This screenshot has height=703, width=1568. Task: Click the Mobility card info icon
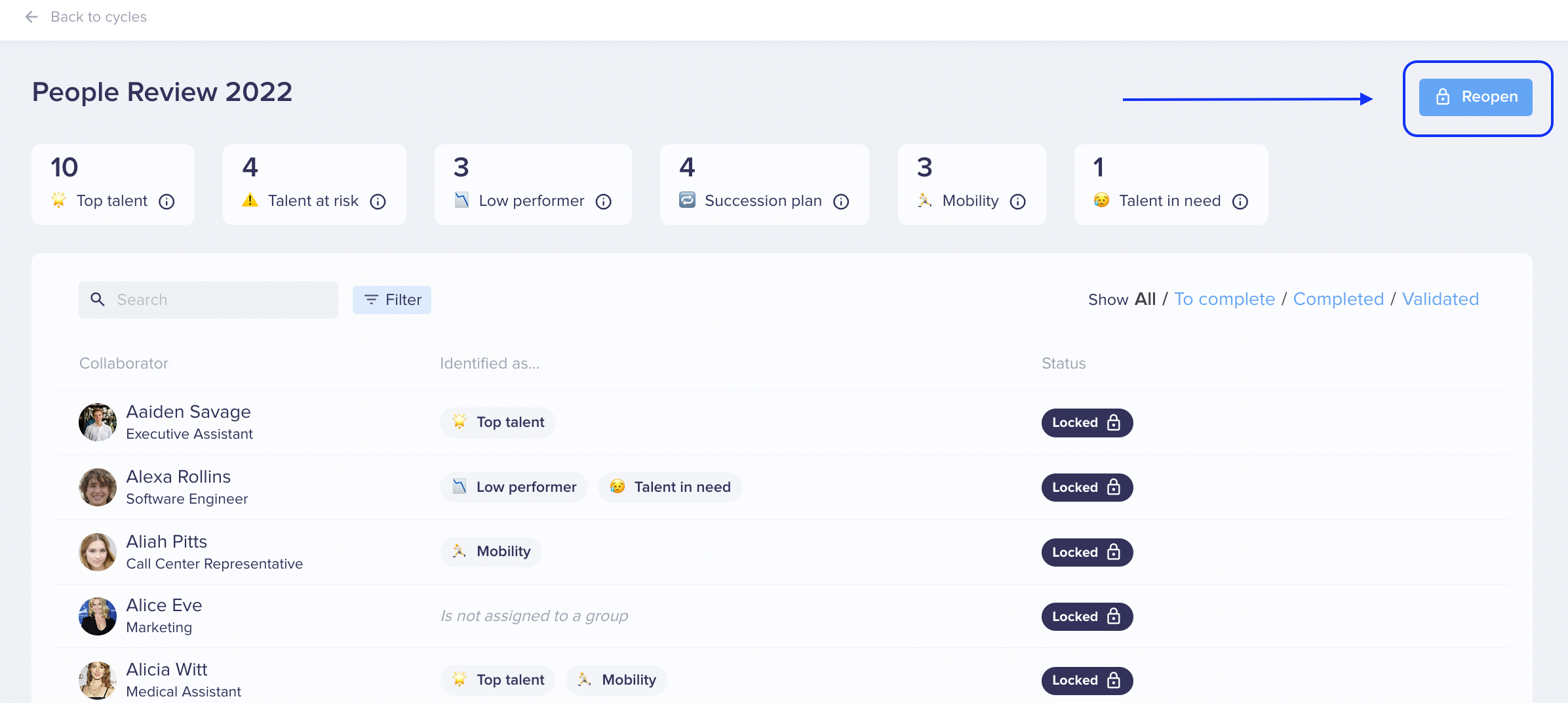[1017, 201]
